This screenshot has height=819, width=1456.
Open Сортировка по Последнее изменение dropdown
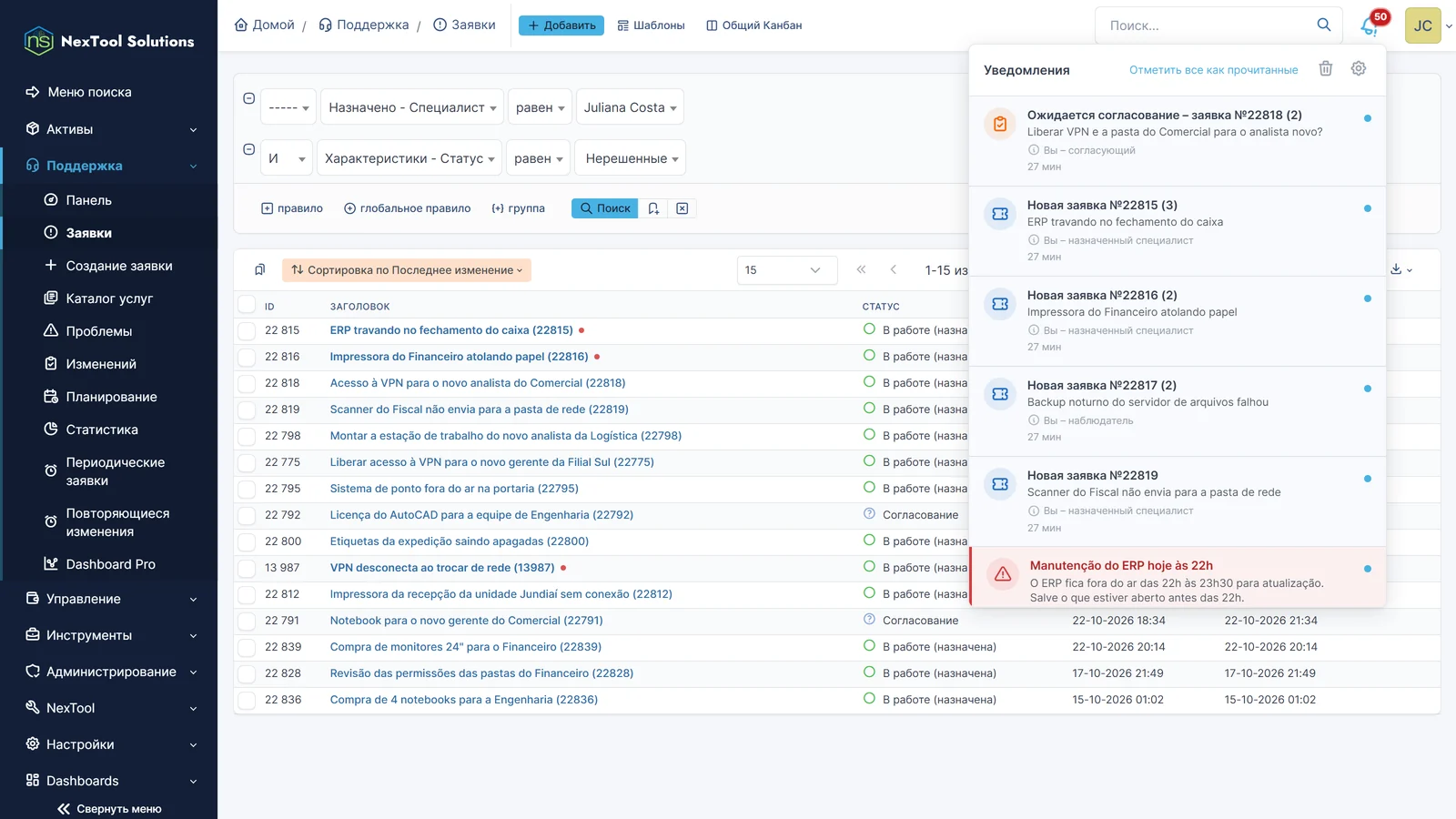click(x=407, y=270)
